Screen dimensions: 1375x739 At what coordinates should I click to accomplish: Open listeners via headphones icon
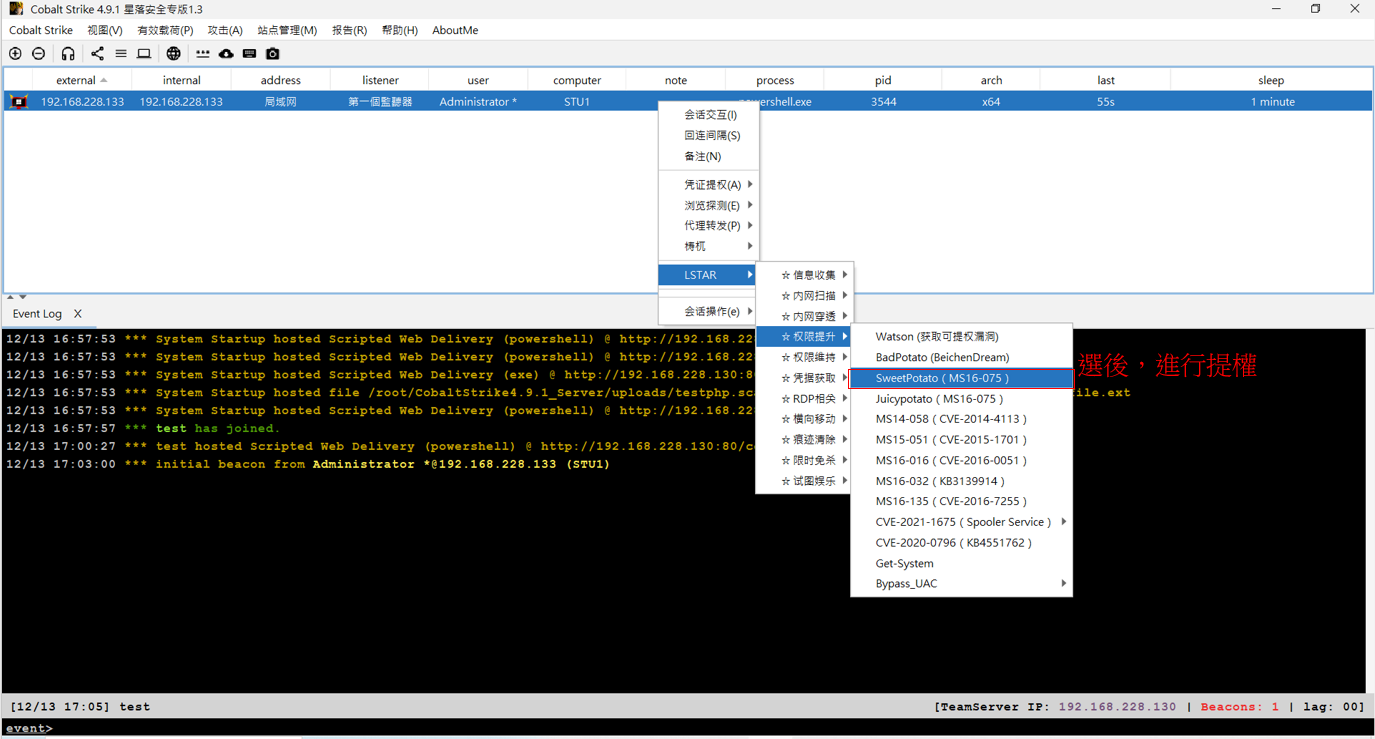point(68,54)
